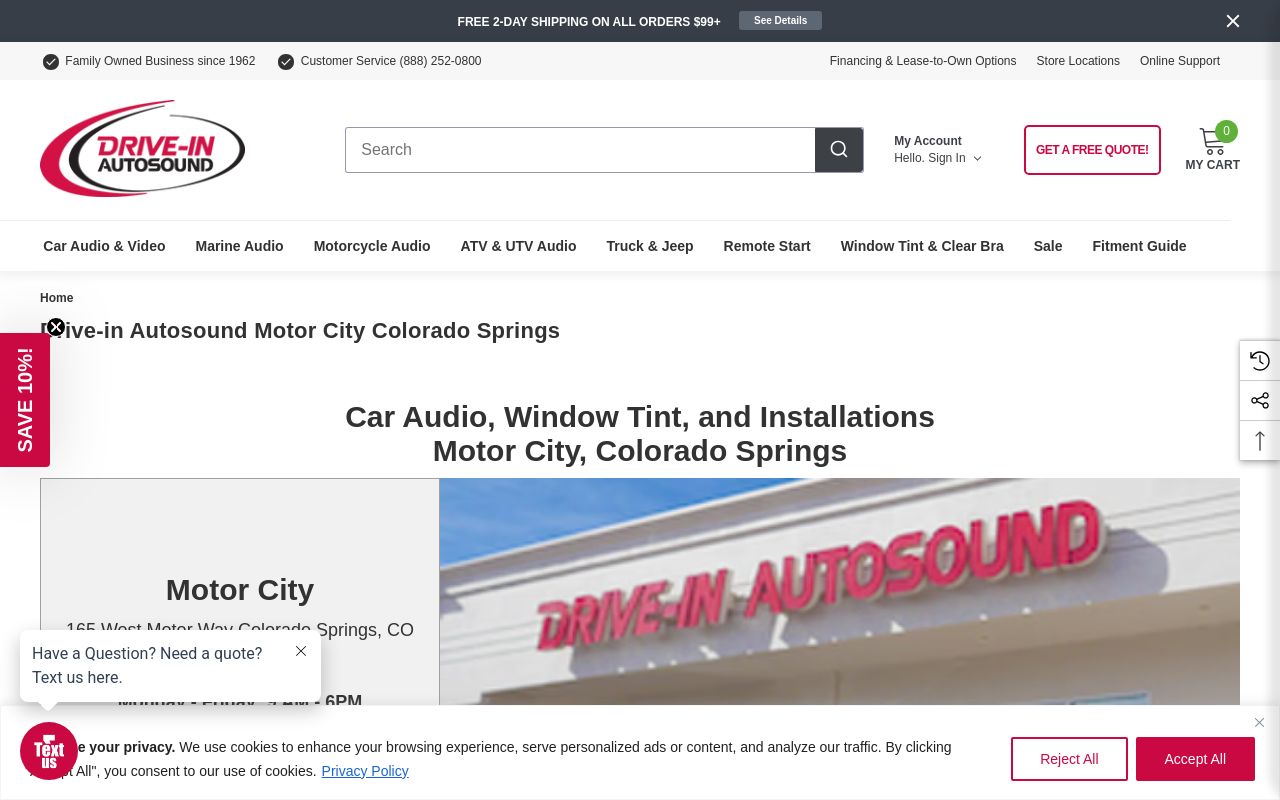Open the Fitment Guide menu item
Screen dimensions: 1280x800
[x=1139, y=246]
